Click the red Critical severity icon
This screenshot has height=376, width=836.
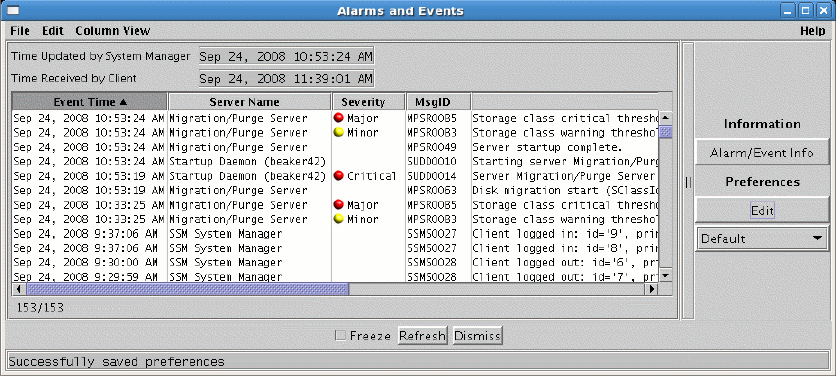click(339, 176)
